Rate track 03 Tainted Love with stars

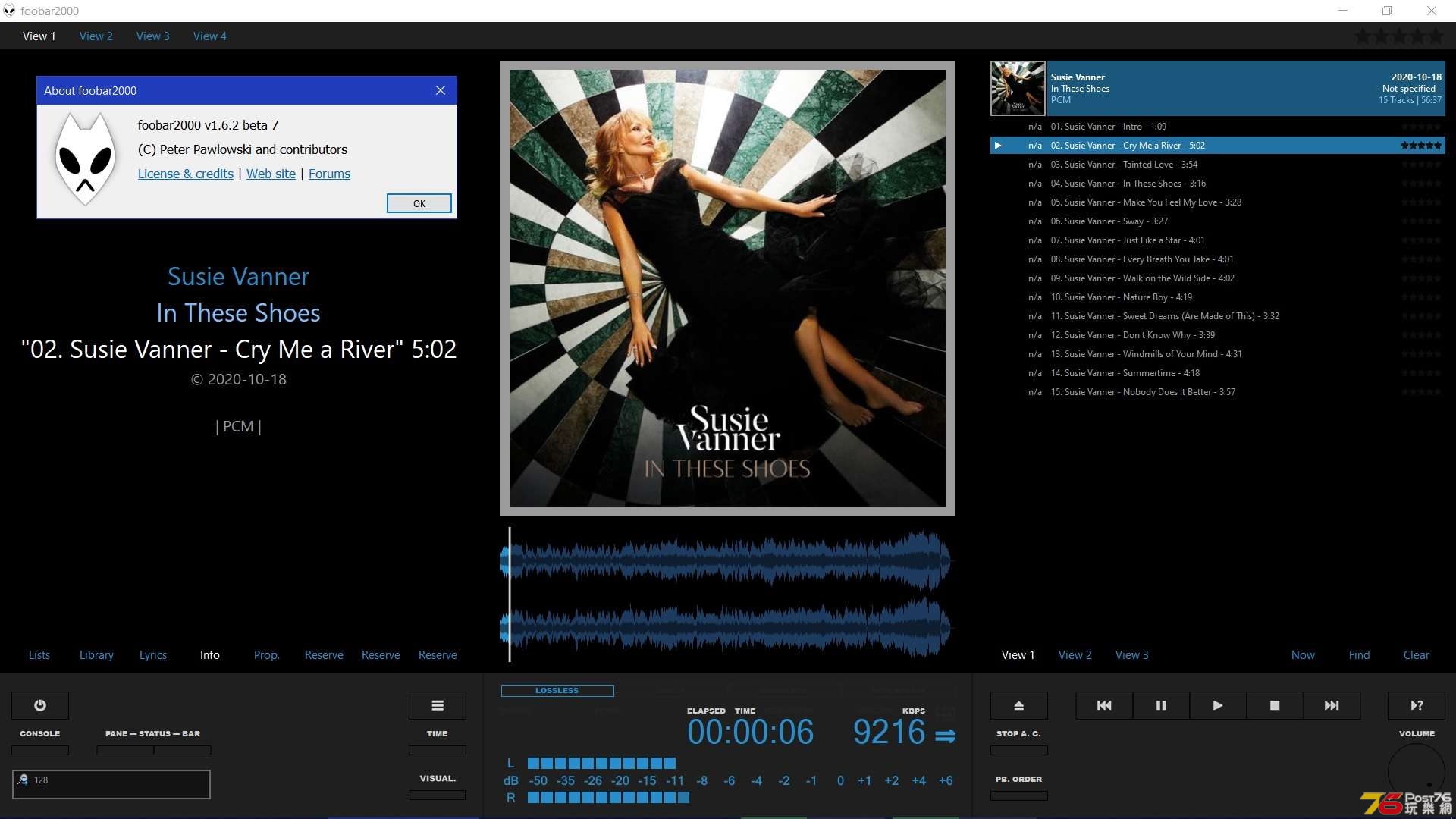pyautogui.click(x=1421, y=165)
